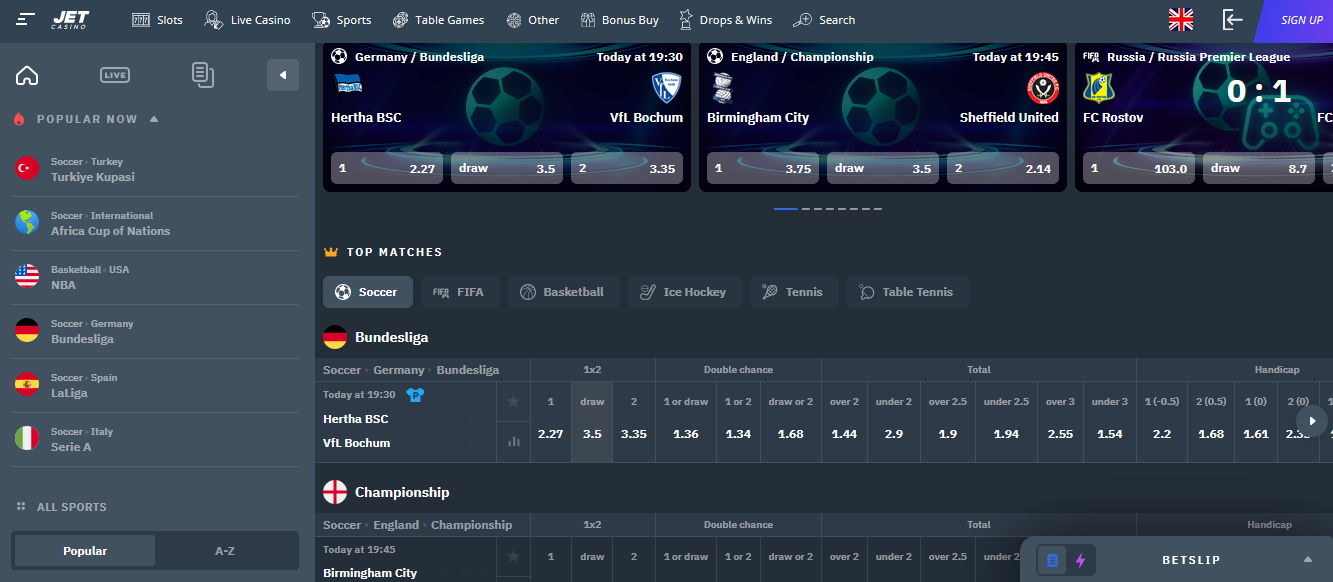Open the bet history sheets icon
This screenshot has width=1333, height=582.
(203, 75)
